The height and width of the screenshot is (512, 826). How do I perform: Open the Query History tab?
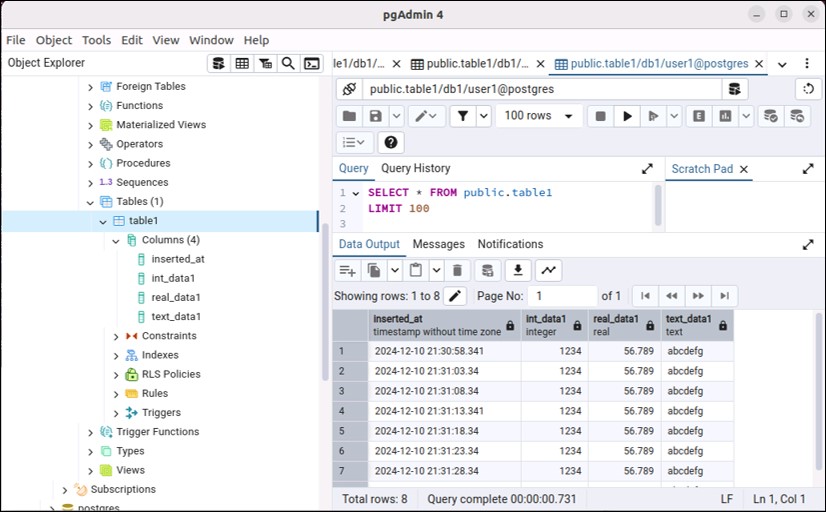[415, 169]
